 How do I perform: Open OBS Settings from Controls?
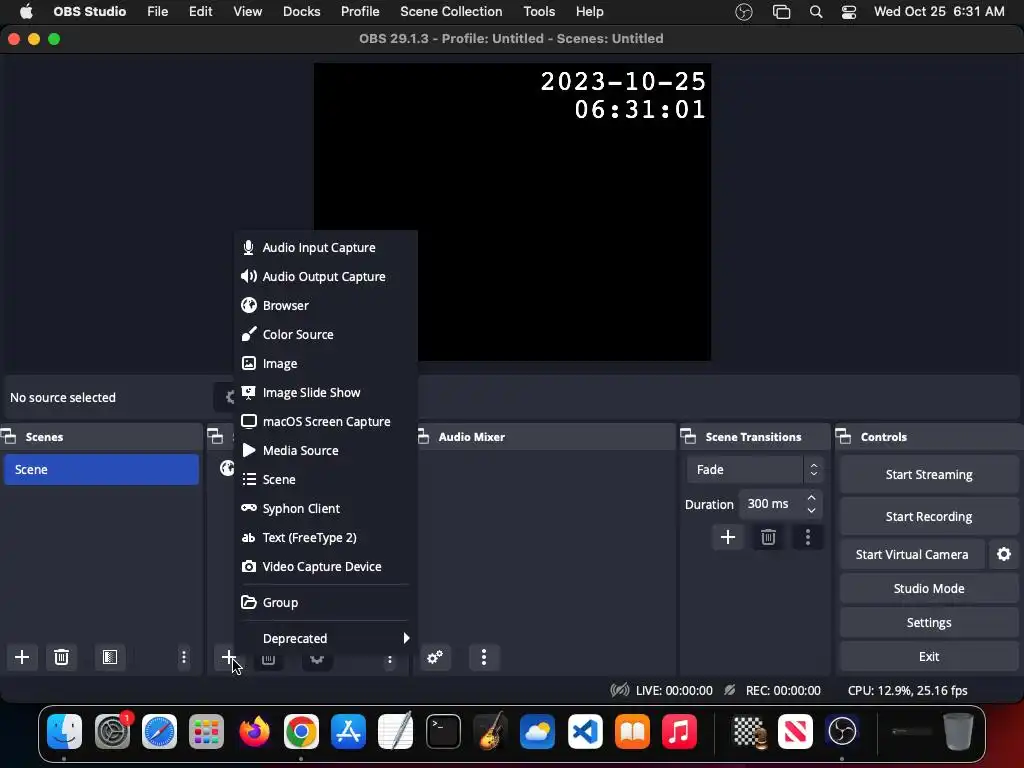(929, 622)
